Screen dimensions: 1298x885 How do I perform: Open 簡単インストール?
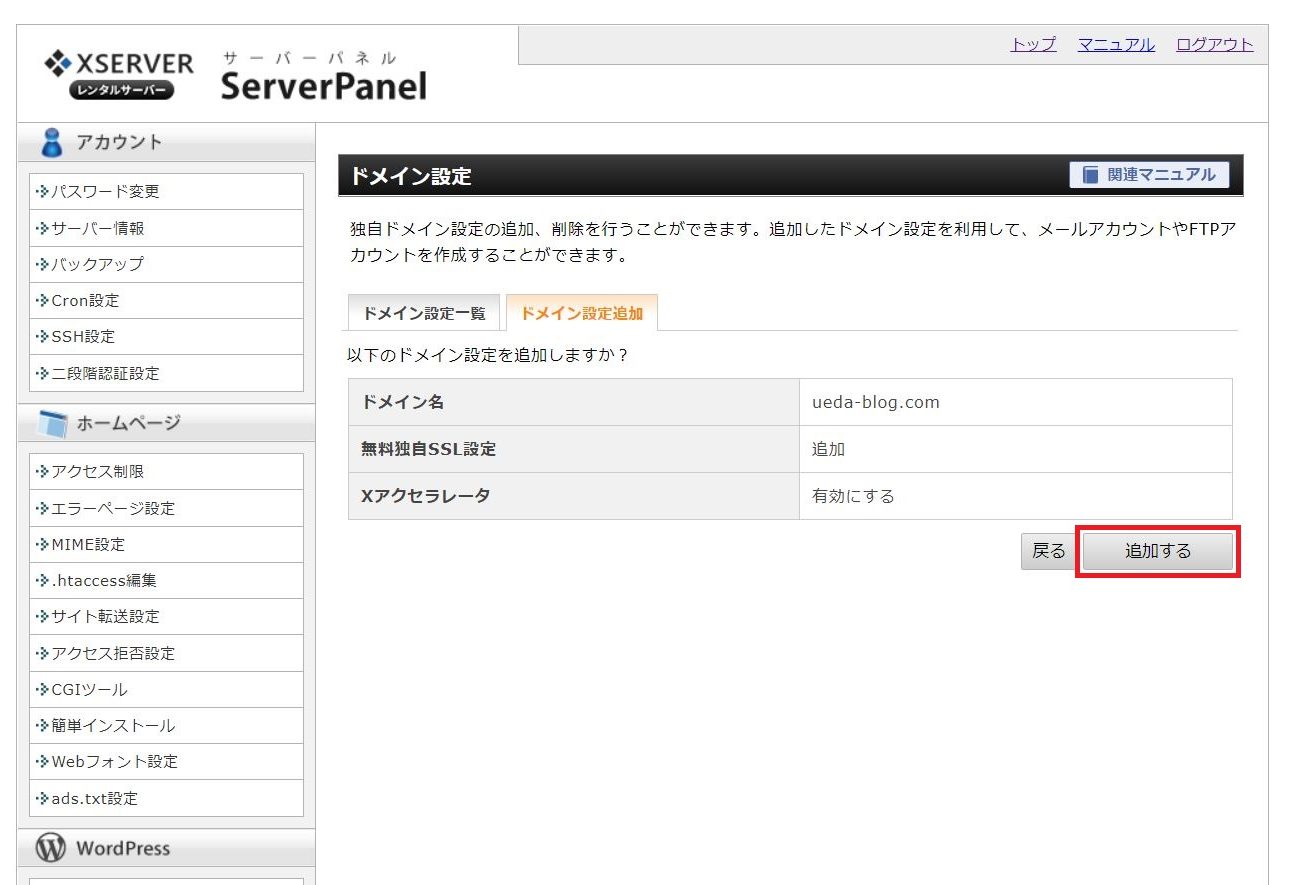[166, 725]
